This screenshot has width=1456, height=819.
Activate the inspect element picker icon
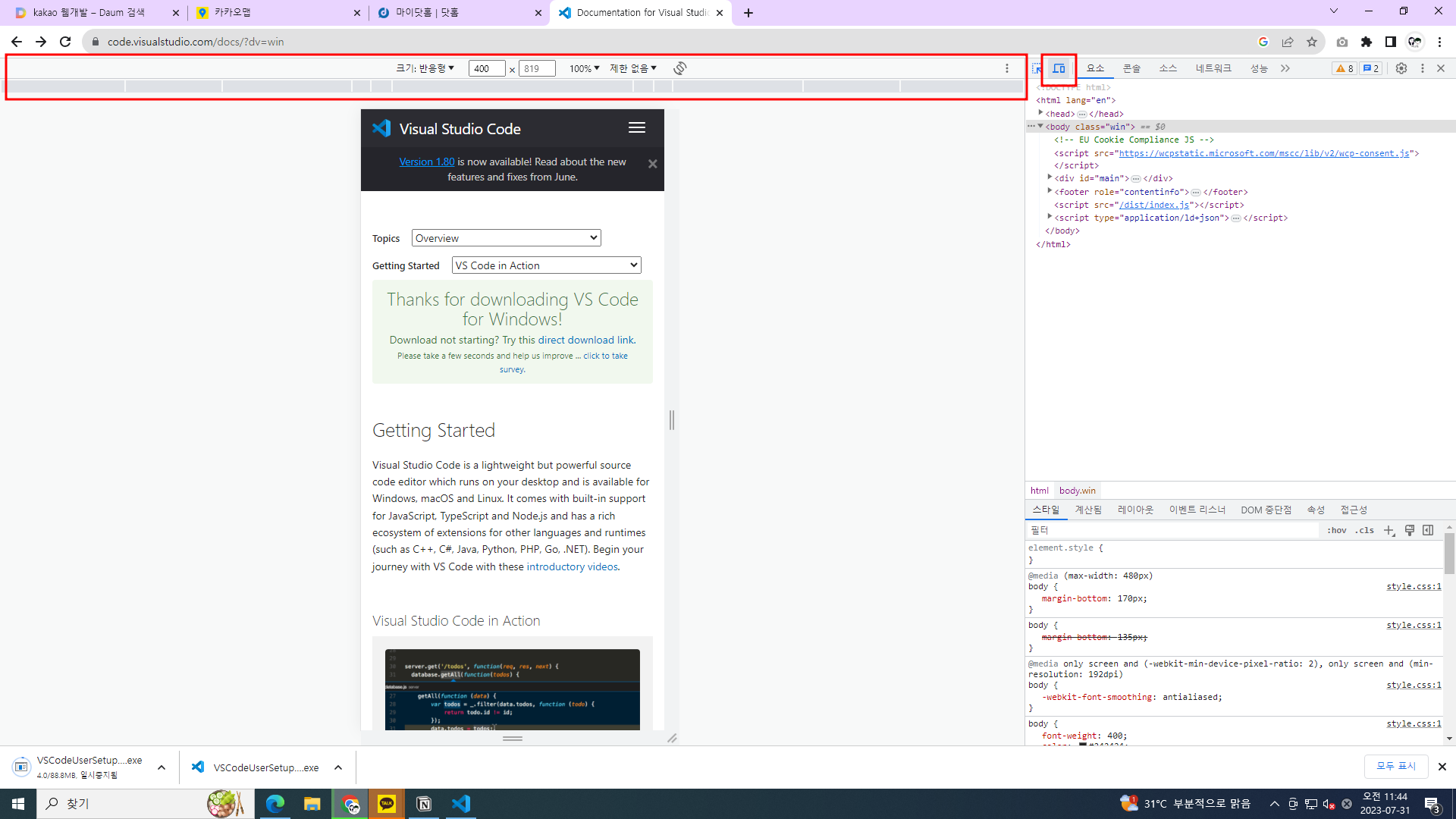point(1037,68)
